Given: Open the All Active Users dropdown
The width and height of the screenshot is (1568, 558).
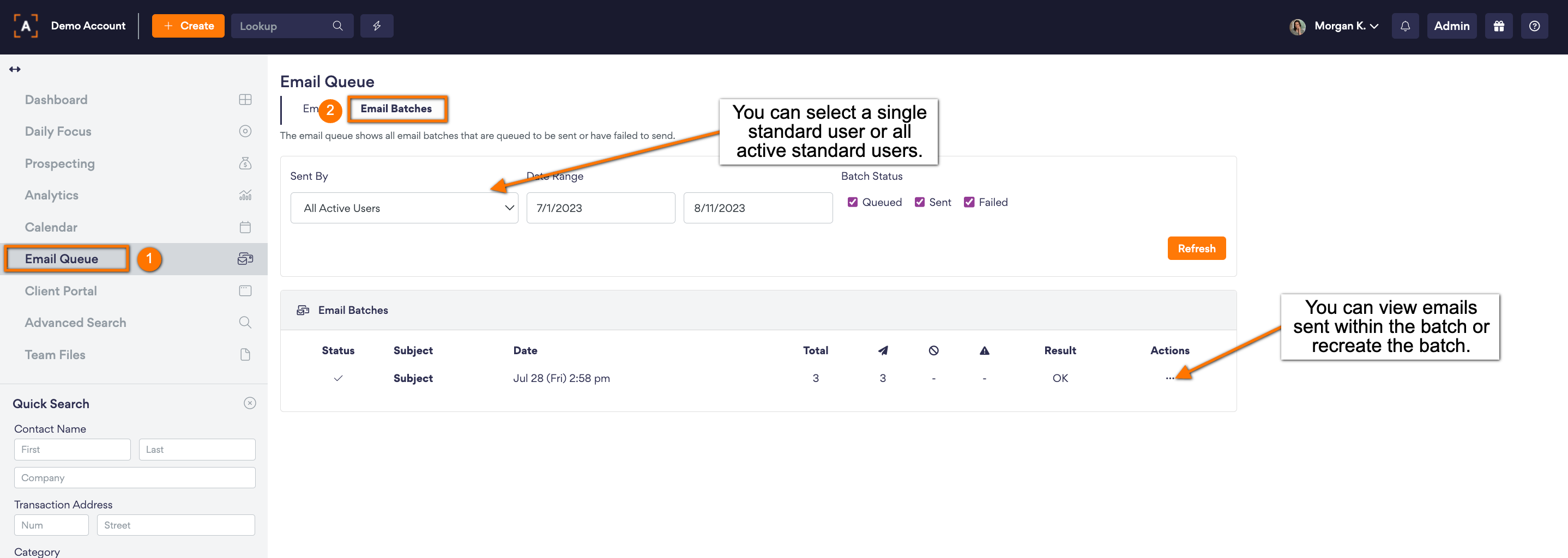Looking at the screenshot, I should (404, 208).
